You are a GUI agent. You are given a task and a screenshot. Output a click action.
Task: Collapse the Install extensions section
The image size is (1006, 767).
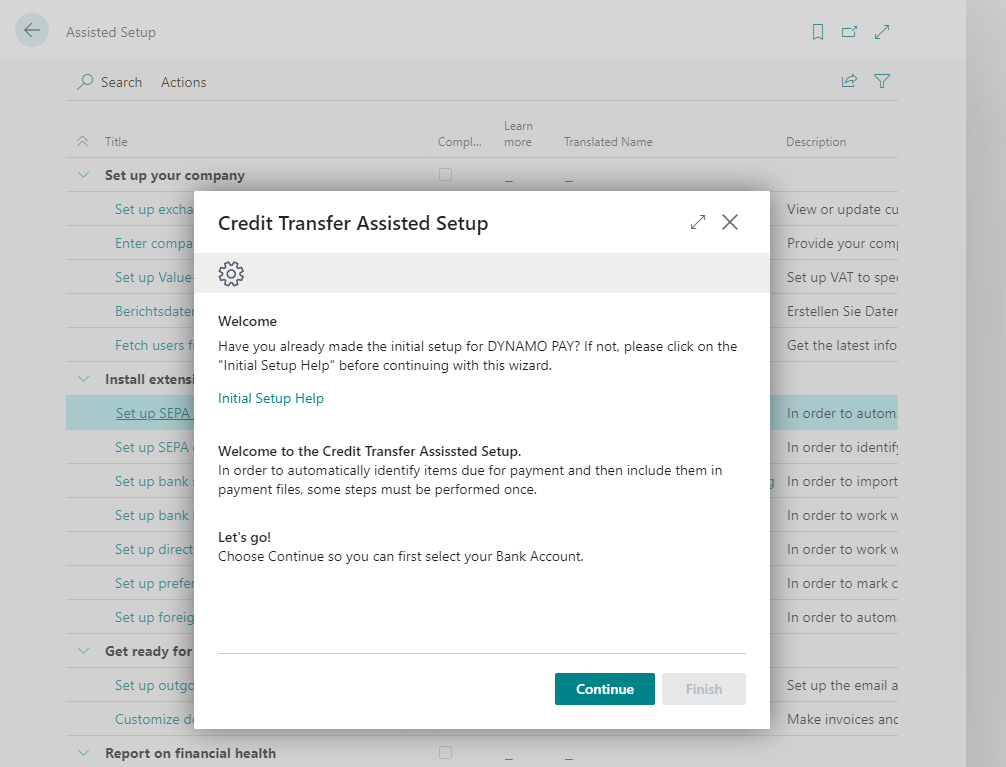coord(84,379)
